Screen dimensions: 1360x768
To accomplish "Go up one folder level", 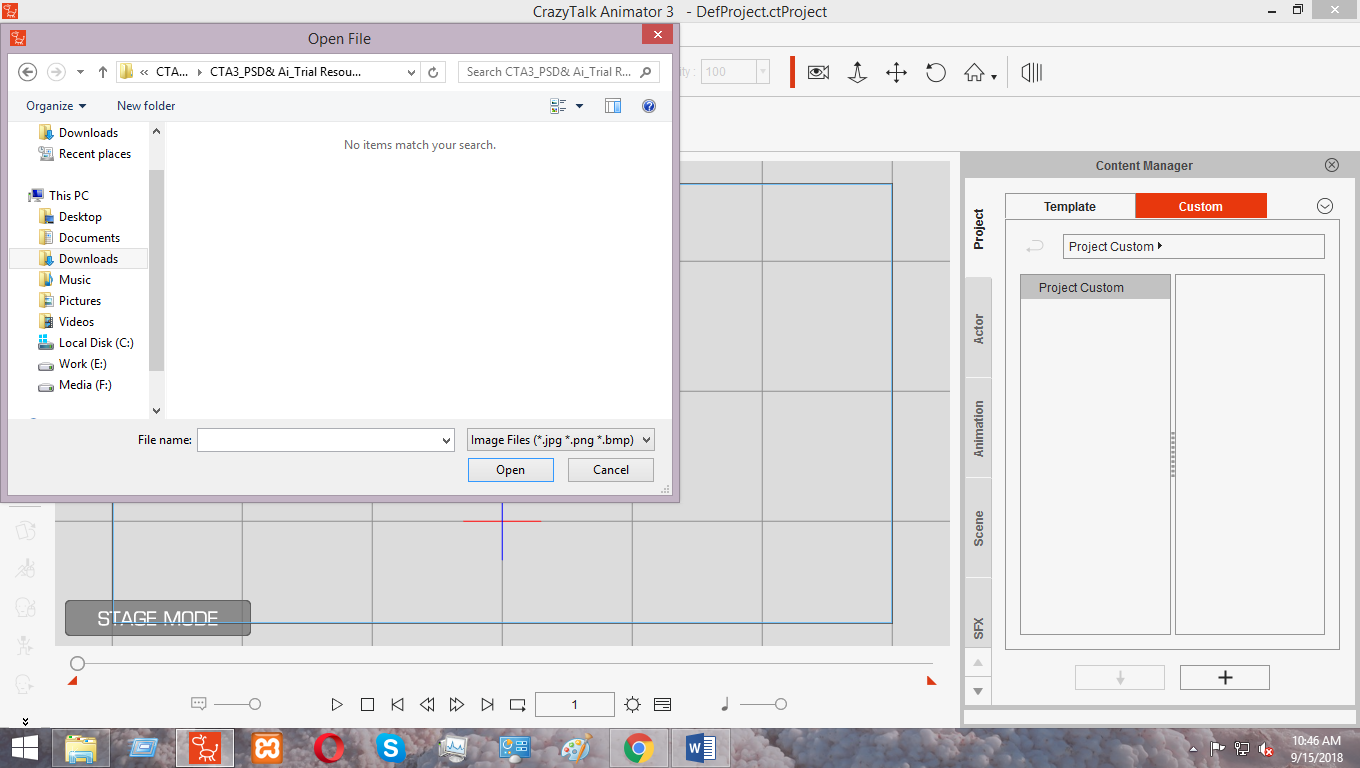I will [x=103, y=72].
